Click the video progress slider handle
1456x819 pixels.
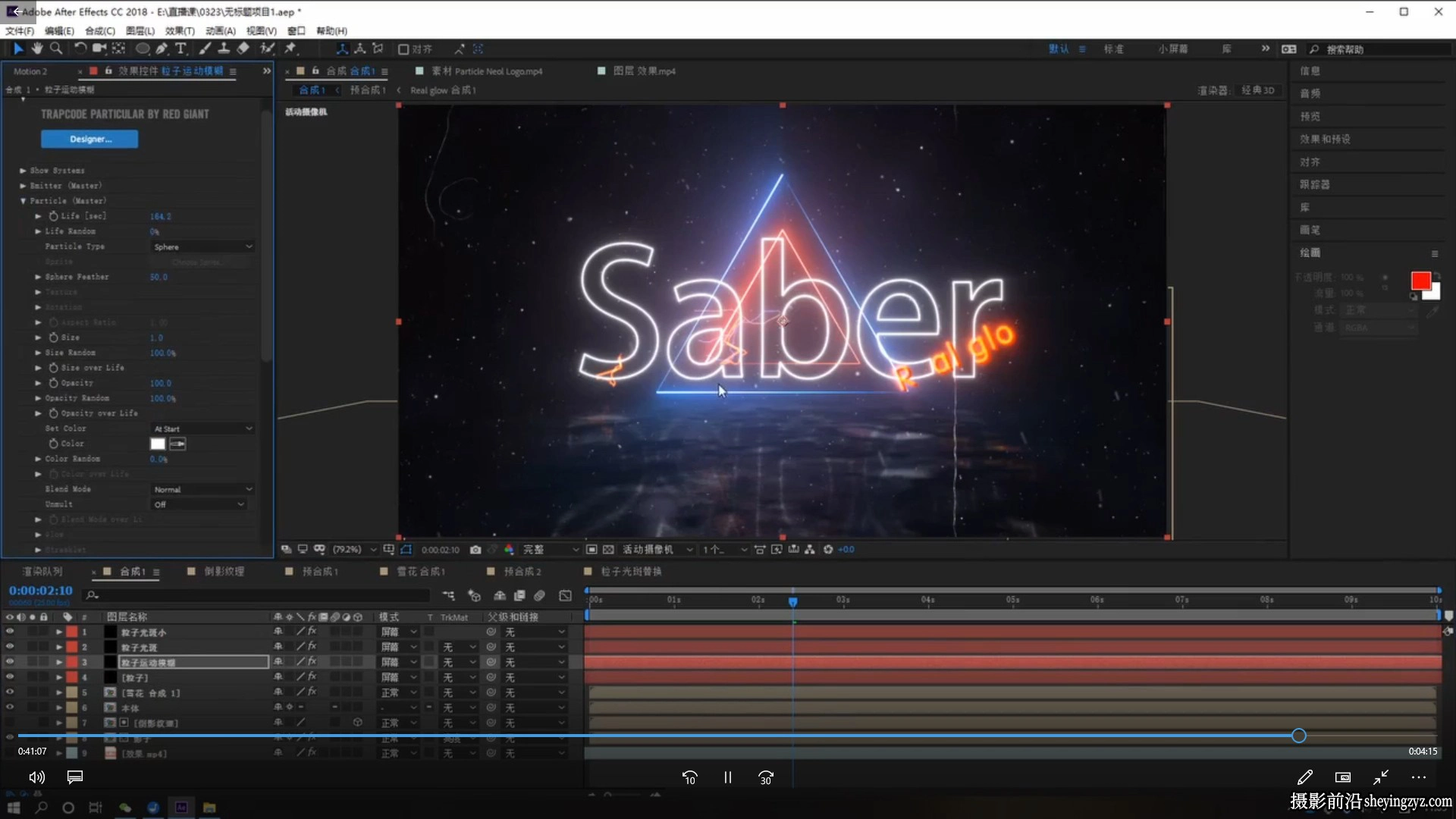[1299, 736]
